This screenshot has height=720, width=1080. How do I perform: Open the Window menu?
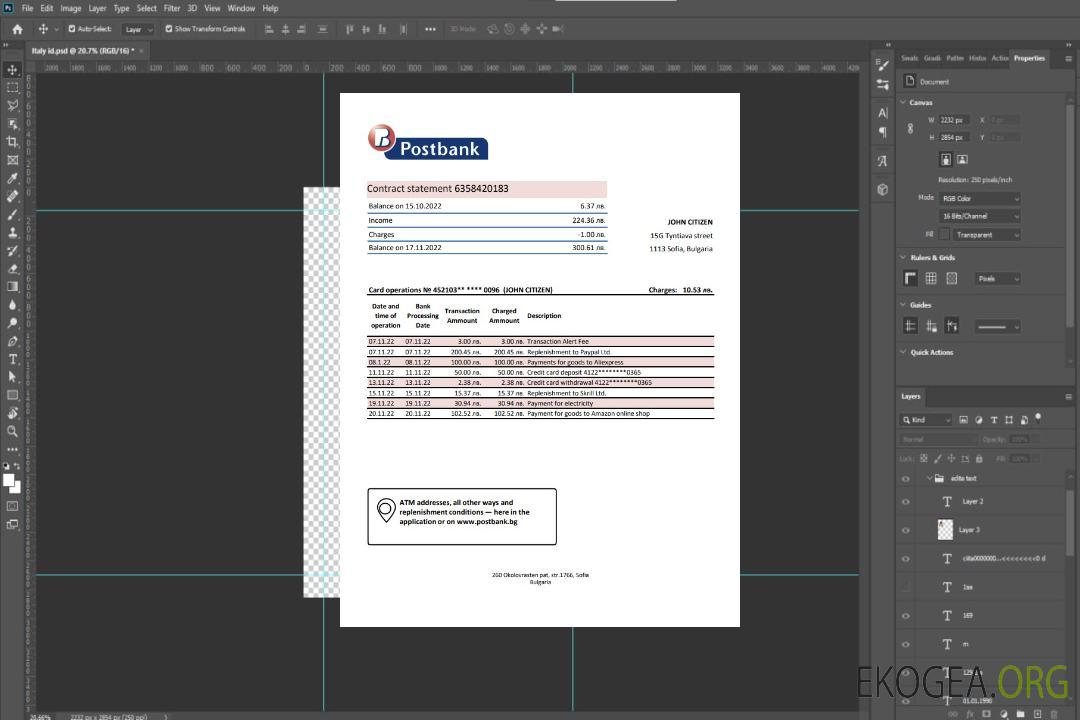[241, 8]
